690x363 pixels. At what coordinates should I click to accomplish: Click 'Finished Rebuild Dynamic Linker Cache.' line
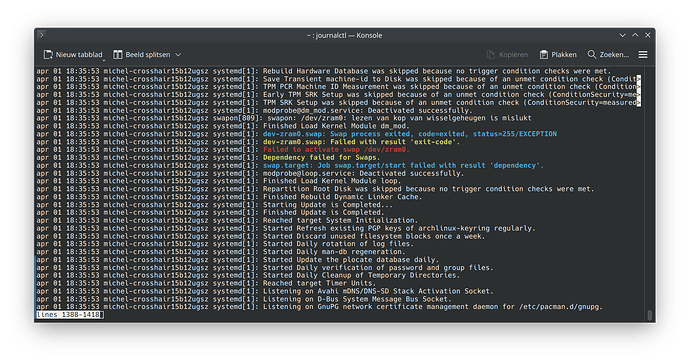342,197
